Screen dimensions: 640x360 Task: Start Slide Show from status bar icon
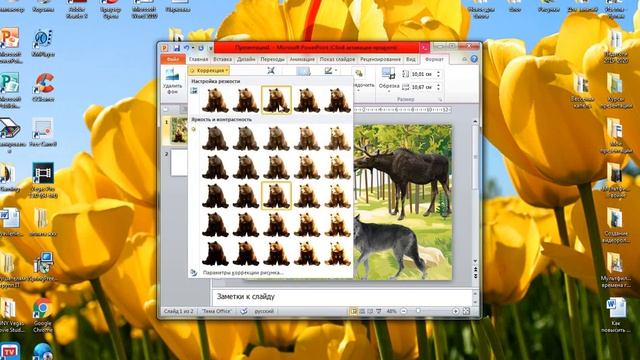pyautogui.click(x=379, y=311)
